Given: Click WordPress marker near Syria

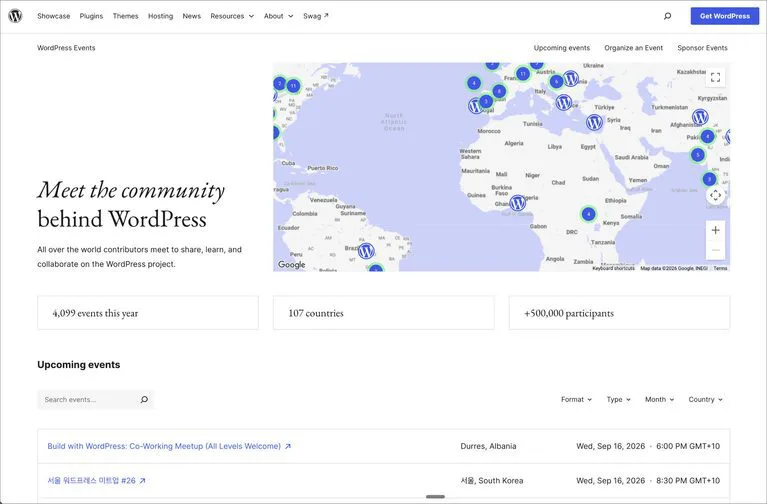Looking at the screenshot, I should pos(594,122).
